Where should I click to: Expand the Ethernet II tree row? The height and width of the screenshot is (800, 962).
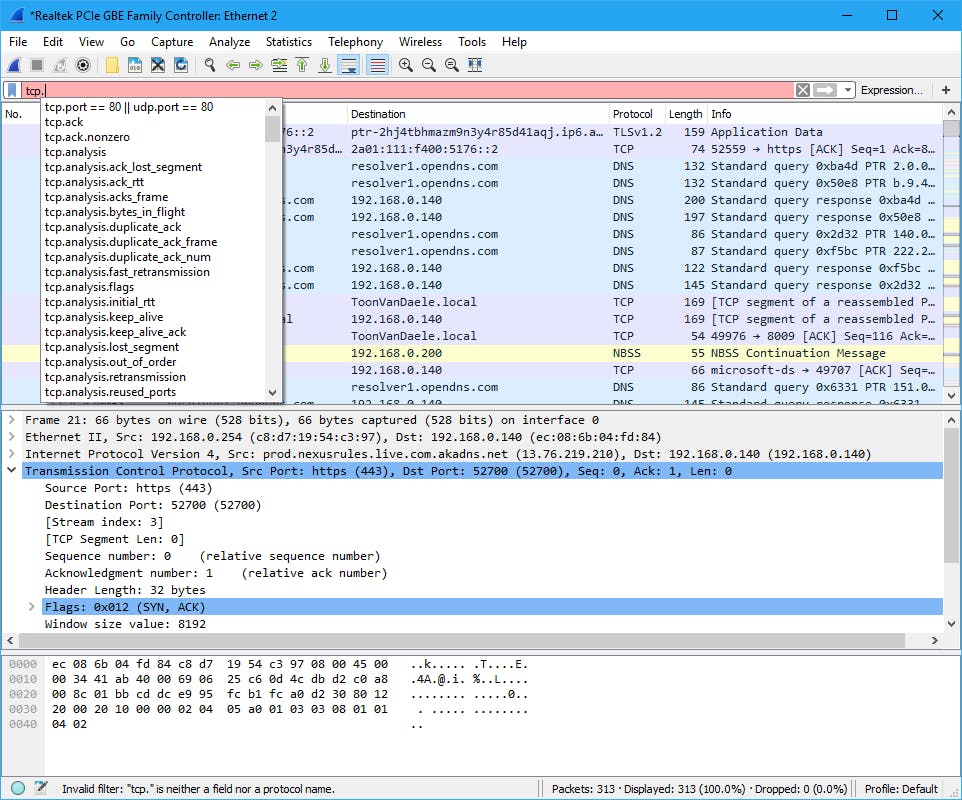click(x=12, y=437)
